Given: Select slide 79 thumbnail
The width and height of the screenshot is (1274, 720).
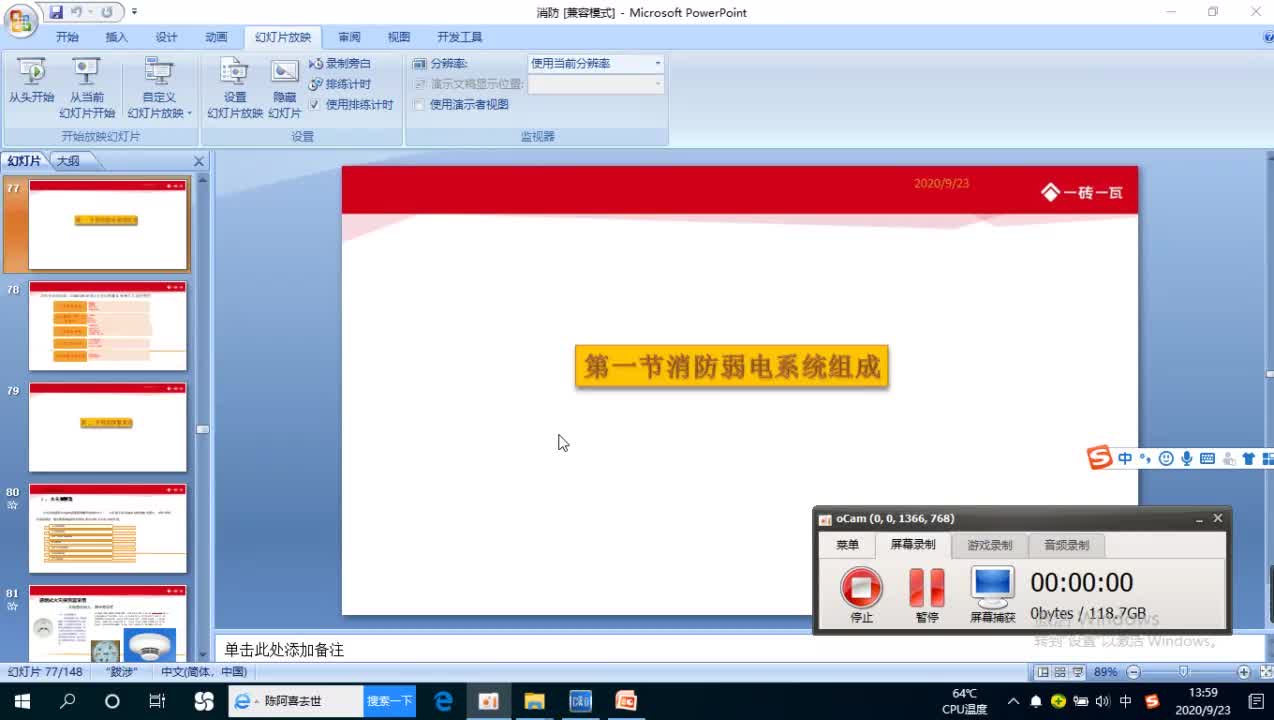Looking at the screenshot, I should click(x=108, y=427).
